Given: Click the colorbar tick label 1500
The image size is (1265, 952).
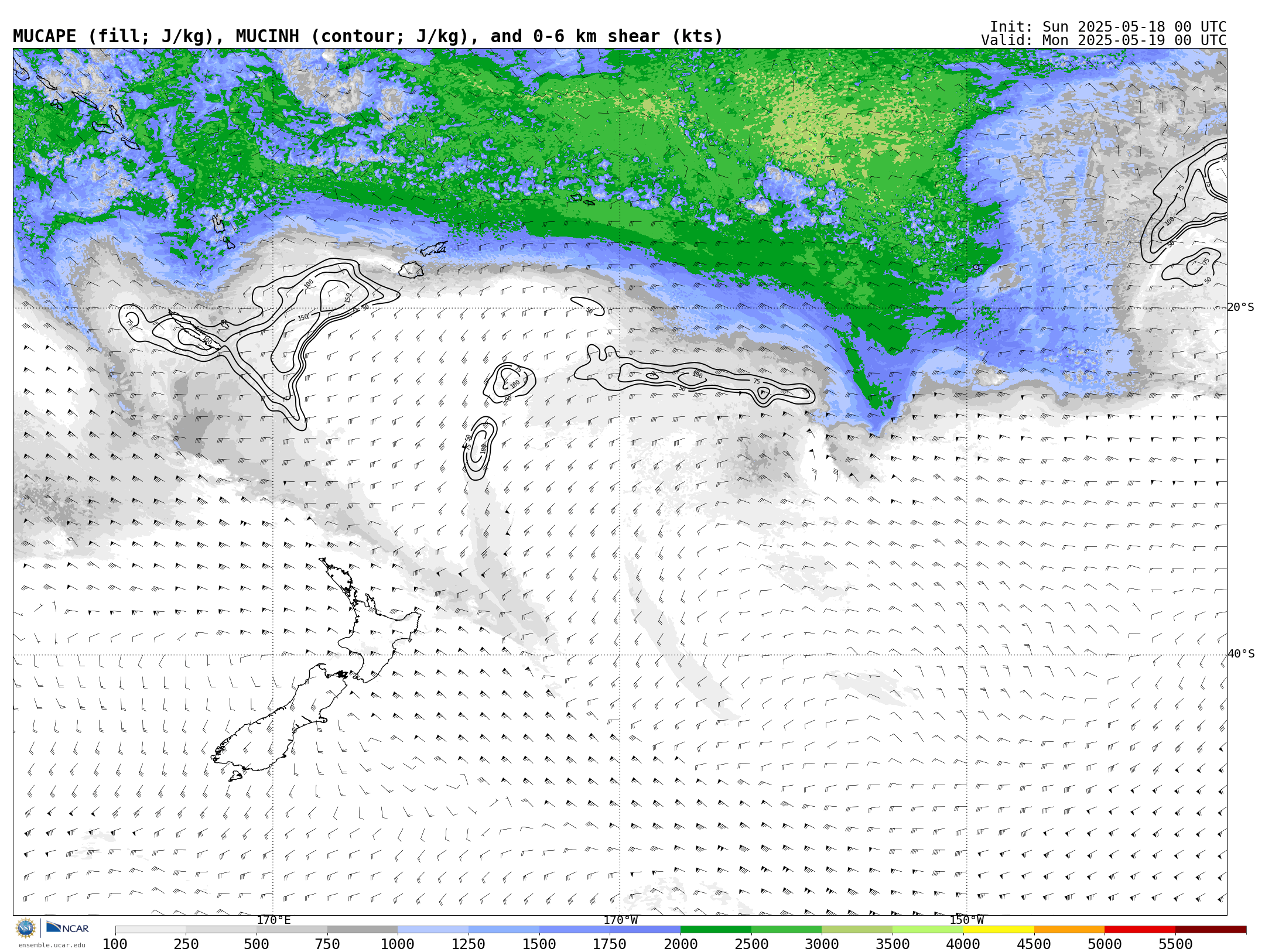Looking at the screenshot, I should point(539,944).
